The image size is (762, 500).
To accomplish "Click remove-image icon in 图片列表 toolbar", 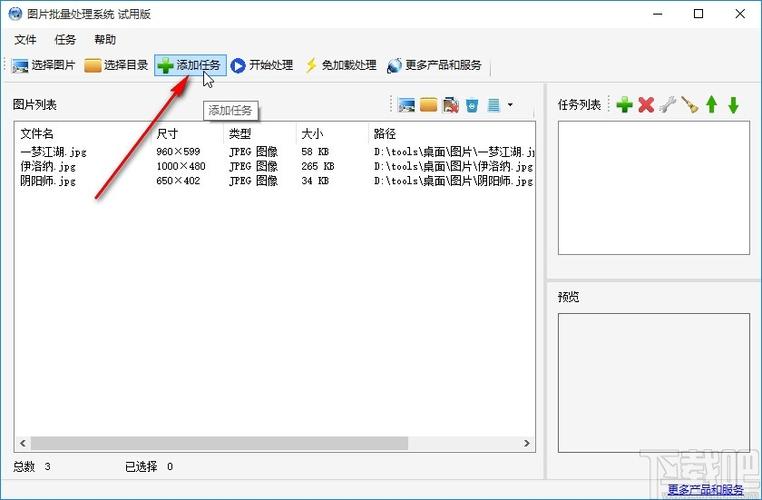I will pos(450,104).
